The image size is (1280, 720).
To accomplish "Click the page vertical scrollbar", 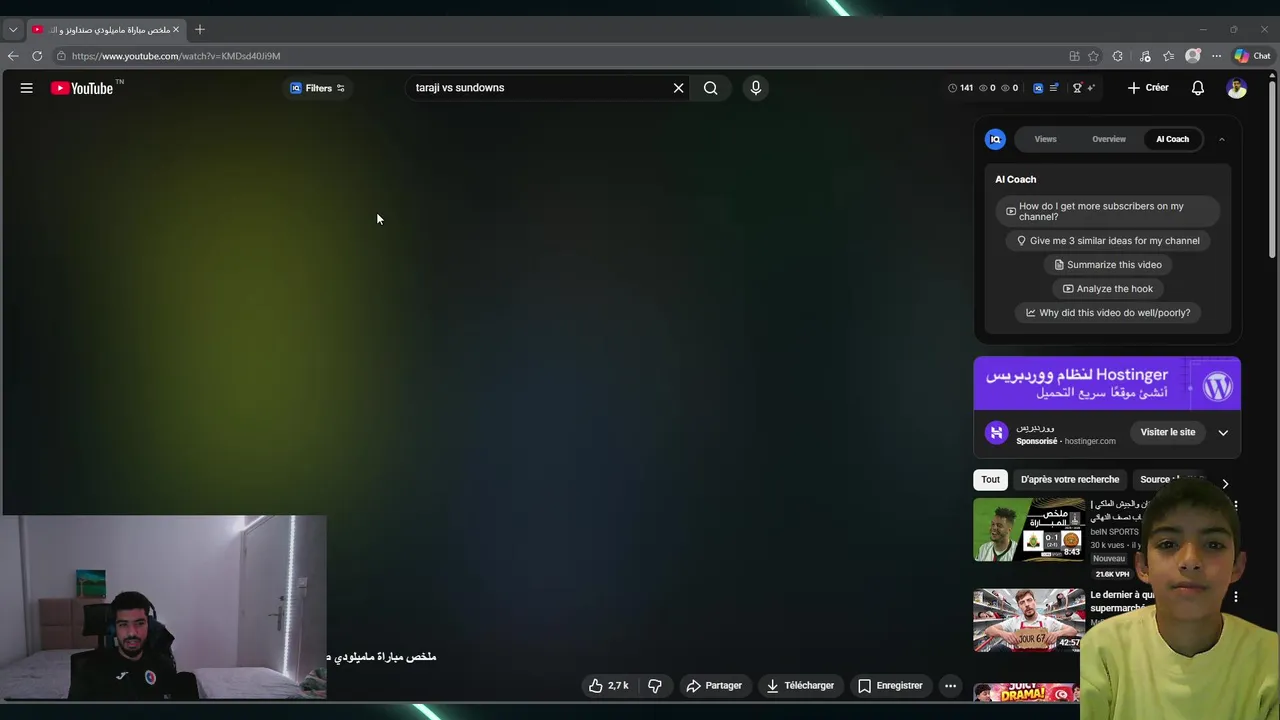I will [x=1272, y=170].
